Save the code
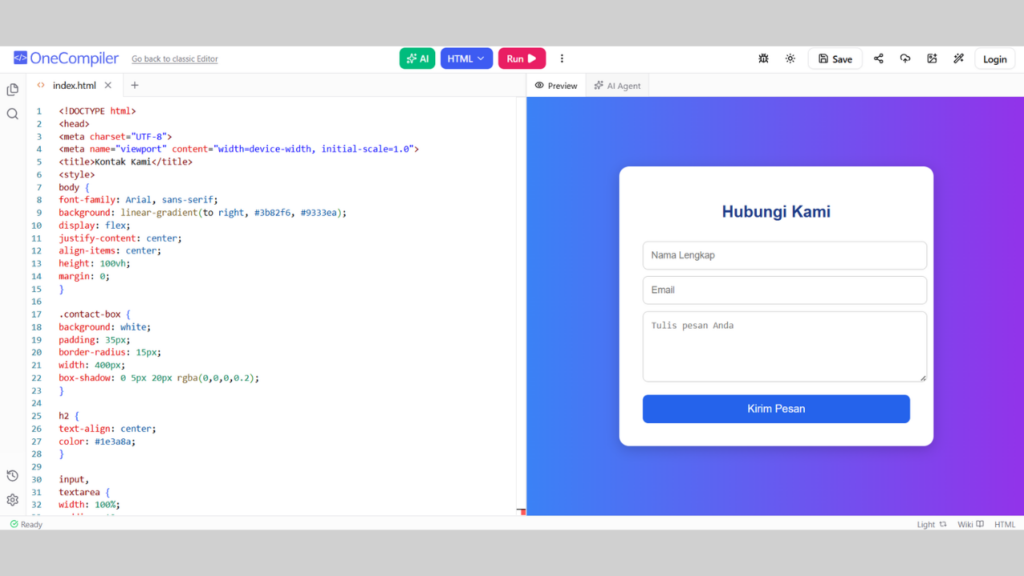1024x576 pixels. [x=835, y=59]
